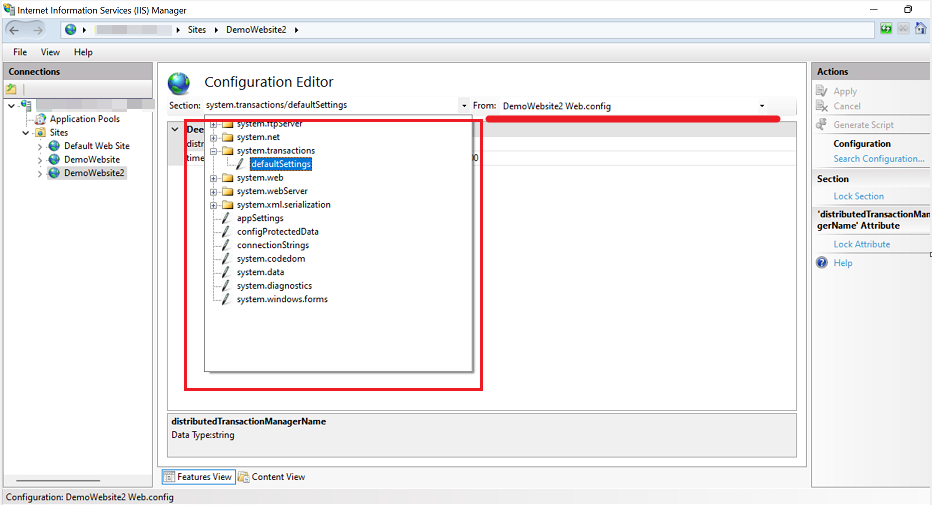The width and height of the screenshot is (932, 505).
Task: Expand DemoWebsite node arrow
Action: click(40, 160)
